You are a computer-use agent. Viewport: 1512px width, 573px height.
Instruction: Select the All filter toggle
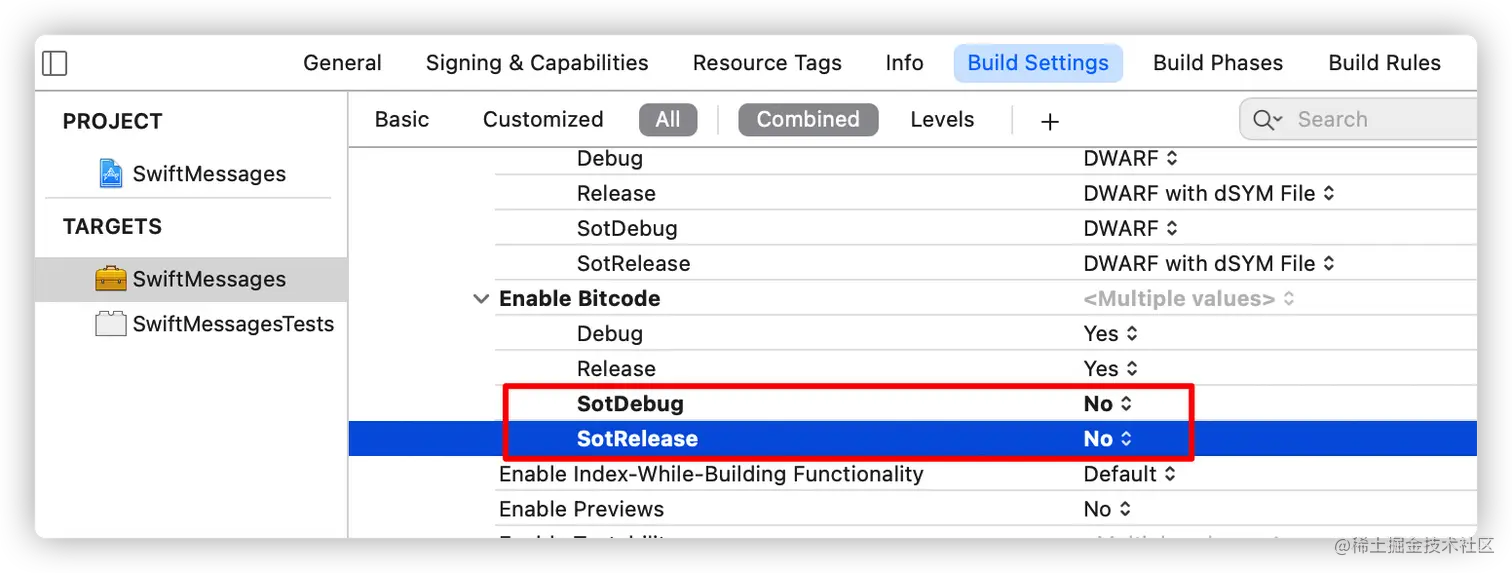(668, 120)
